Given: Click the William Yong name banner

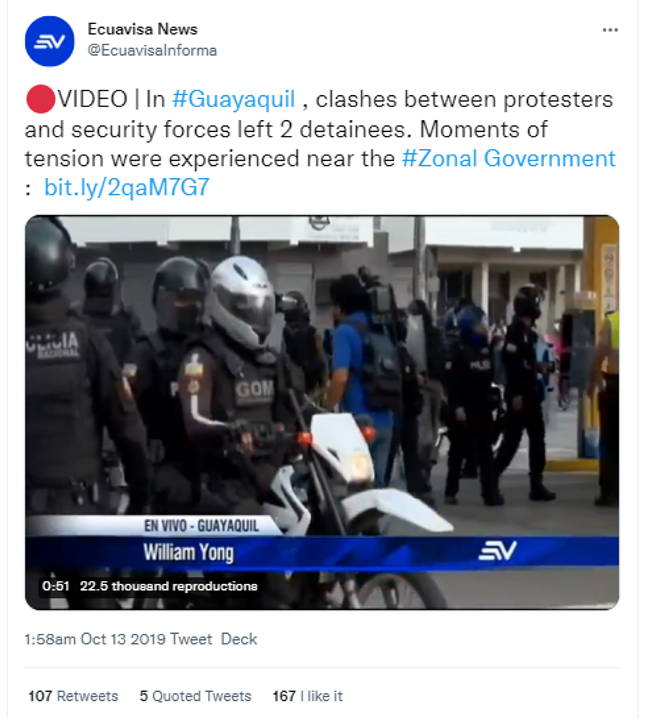Looking at the screenshot, I should 188,552.
